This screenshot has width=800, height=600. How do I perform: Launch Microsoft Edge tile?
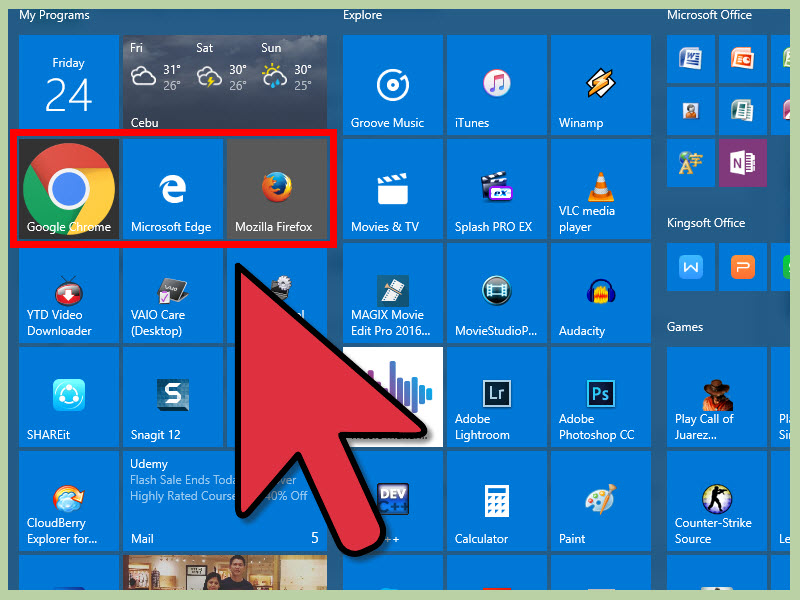[x=173, y=189]
